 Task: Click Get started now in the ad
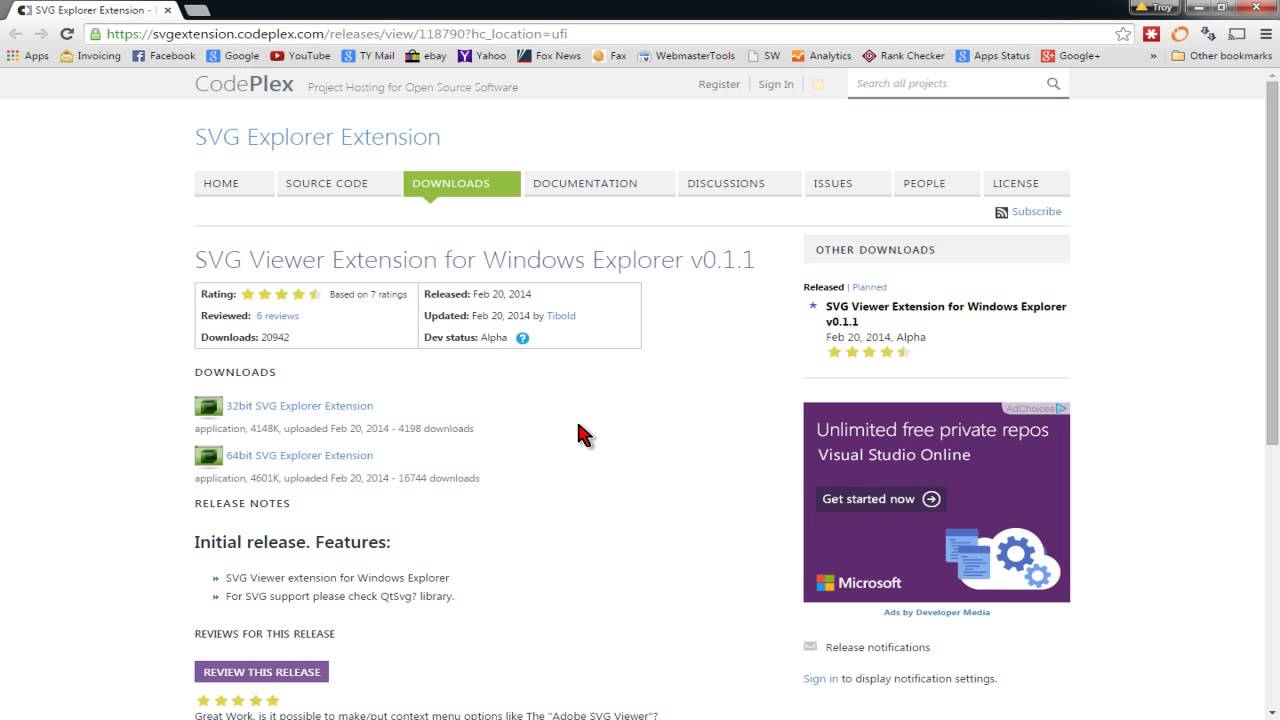(x=880, y=499)
